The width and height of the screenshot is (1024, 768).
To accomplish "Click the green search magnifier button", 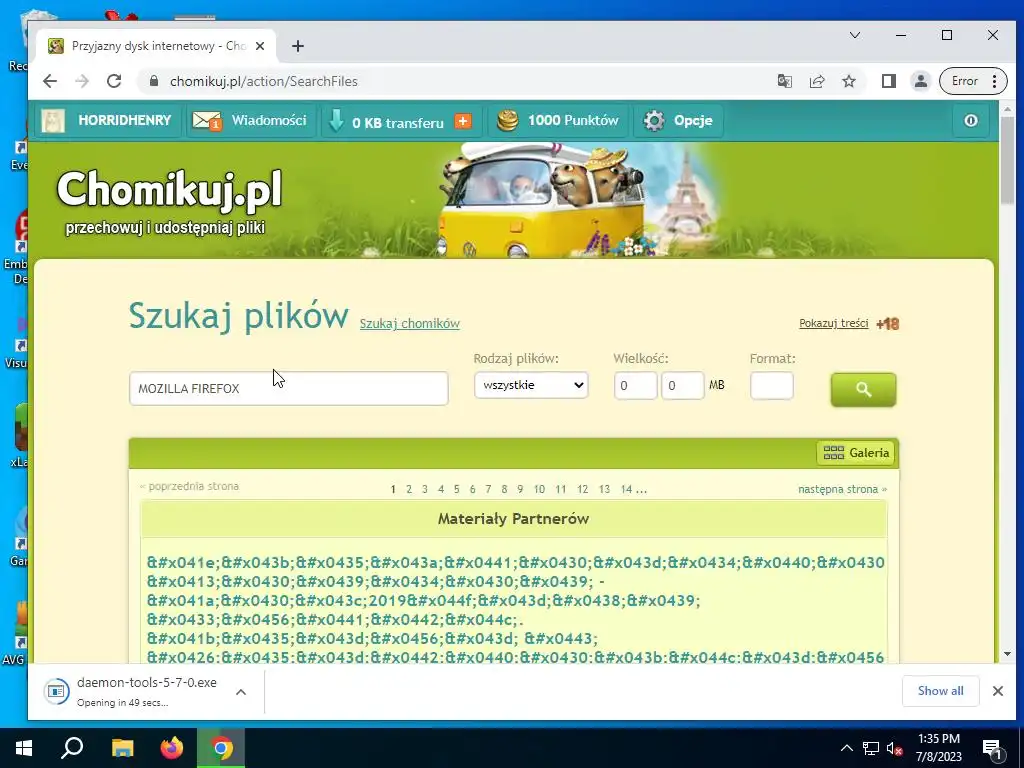I will pyautogui.click(x=863, y=390).
